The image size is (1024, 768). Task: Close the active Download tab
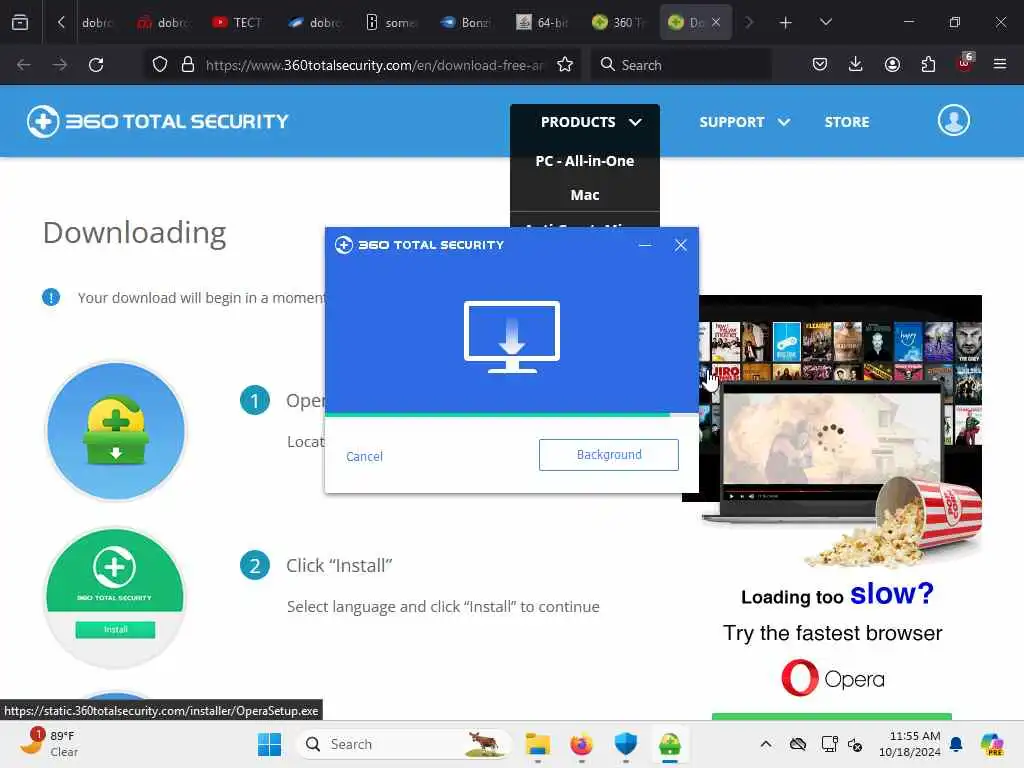[716, 22]
